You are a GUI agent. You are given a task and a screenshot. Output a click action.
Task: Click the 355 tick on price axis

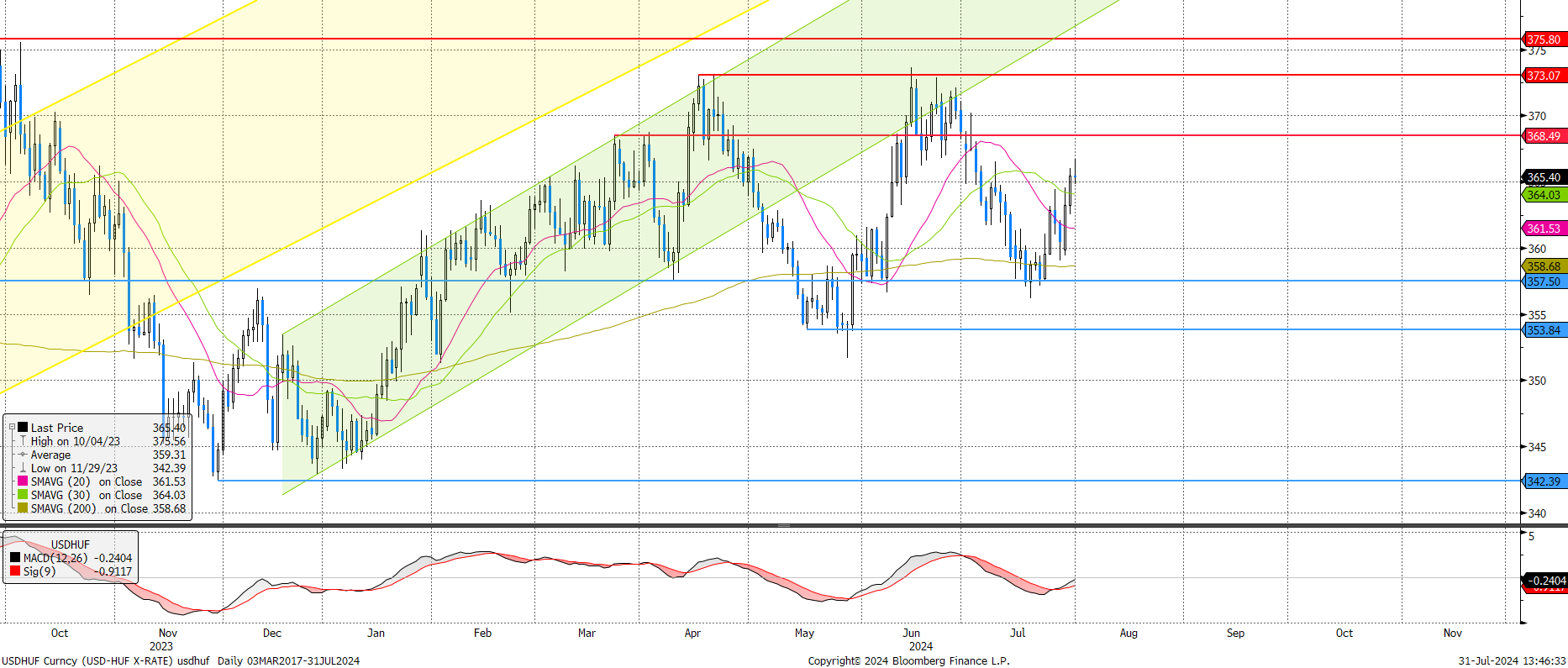[x=1537, y=315]
